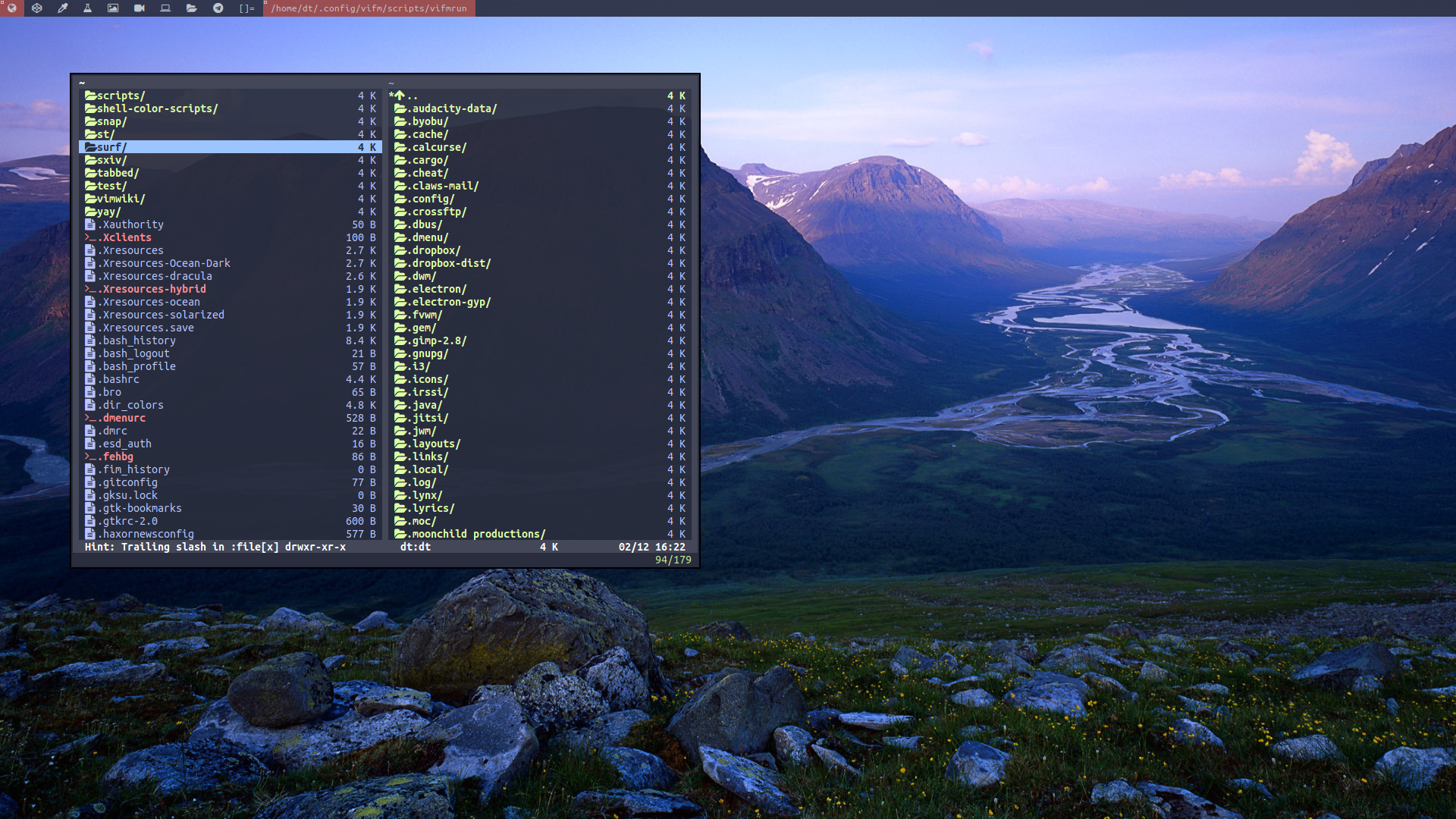Click the 94/179 position indicator
The width and height of the screenshot is (1456, 819).
coord(673,560)
